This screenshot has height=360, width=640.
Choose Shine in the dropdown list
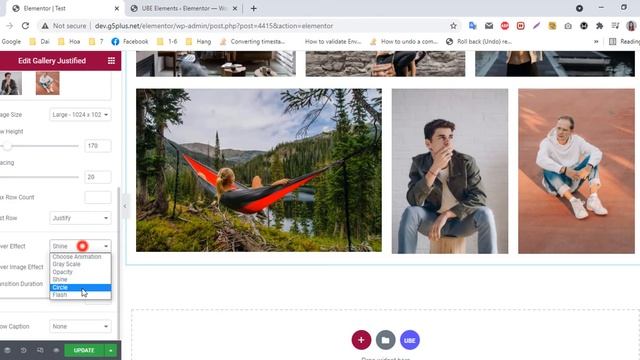[80, 280]
